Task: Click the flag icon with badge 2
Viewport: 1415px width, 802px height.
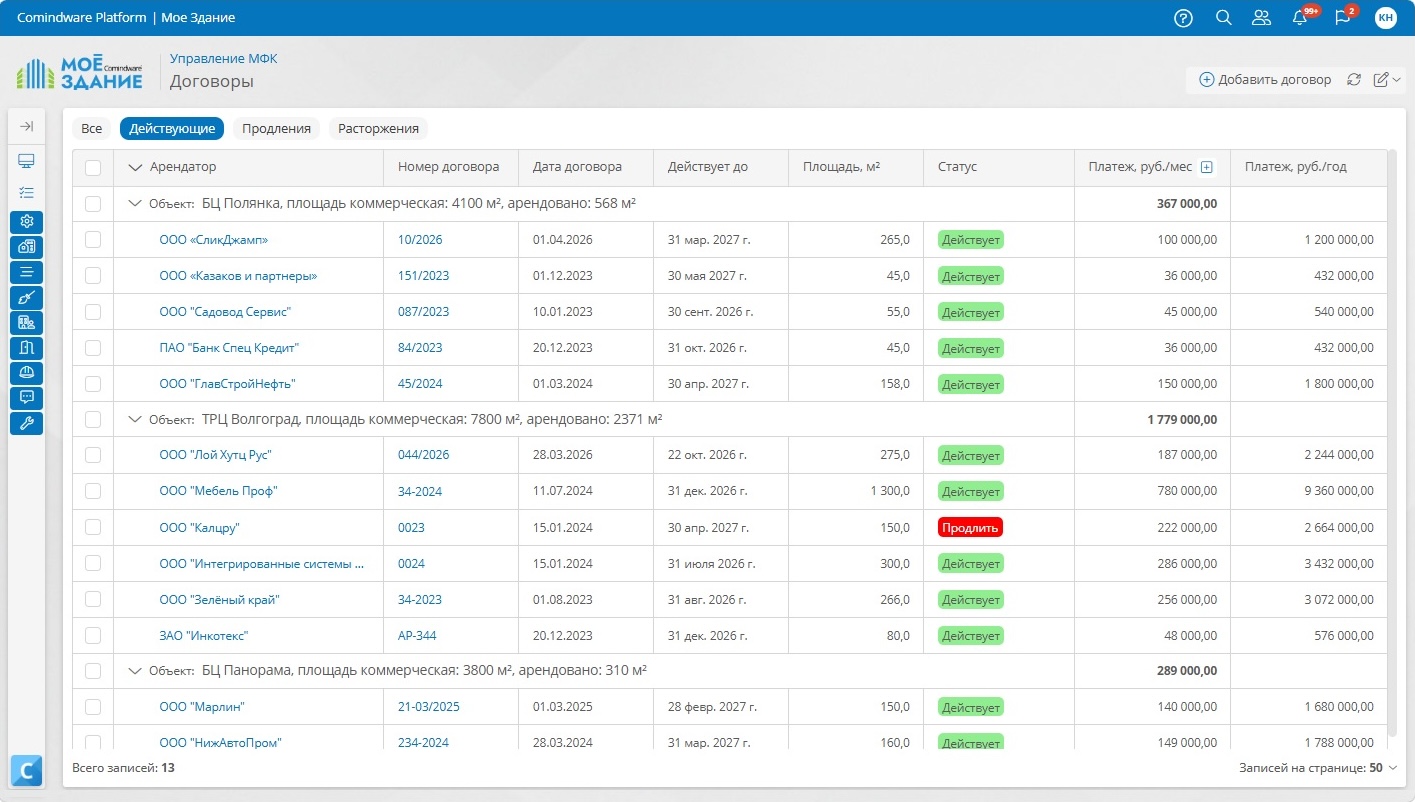Action: coord(1343,18)
